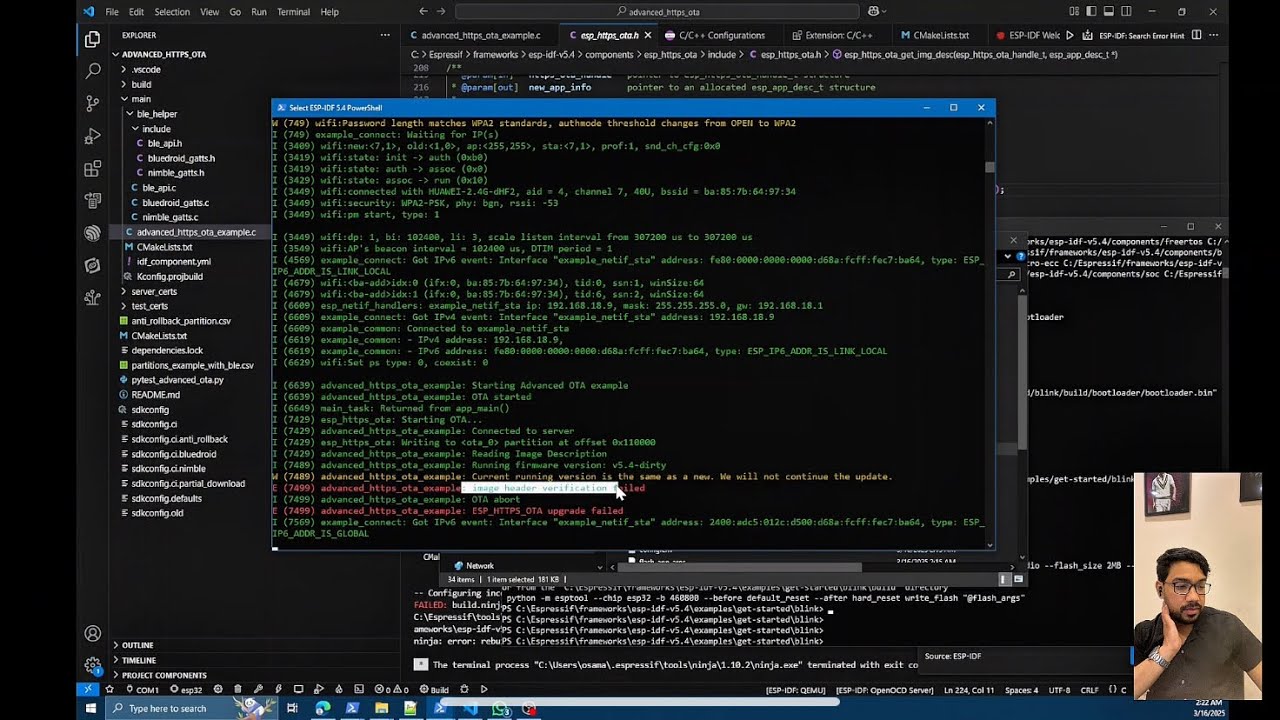Open the Selection menu
The height and width of the screenshot is (720, 1280).
[172, 12]
